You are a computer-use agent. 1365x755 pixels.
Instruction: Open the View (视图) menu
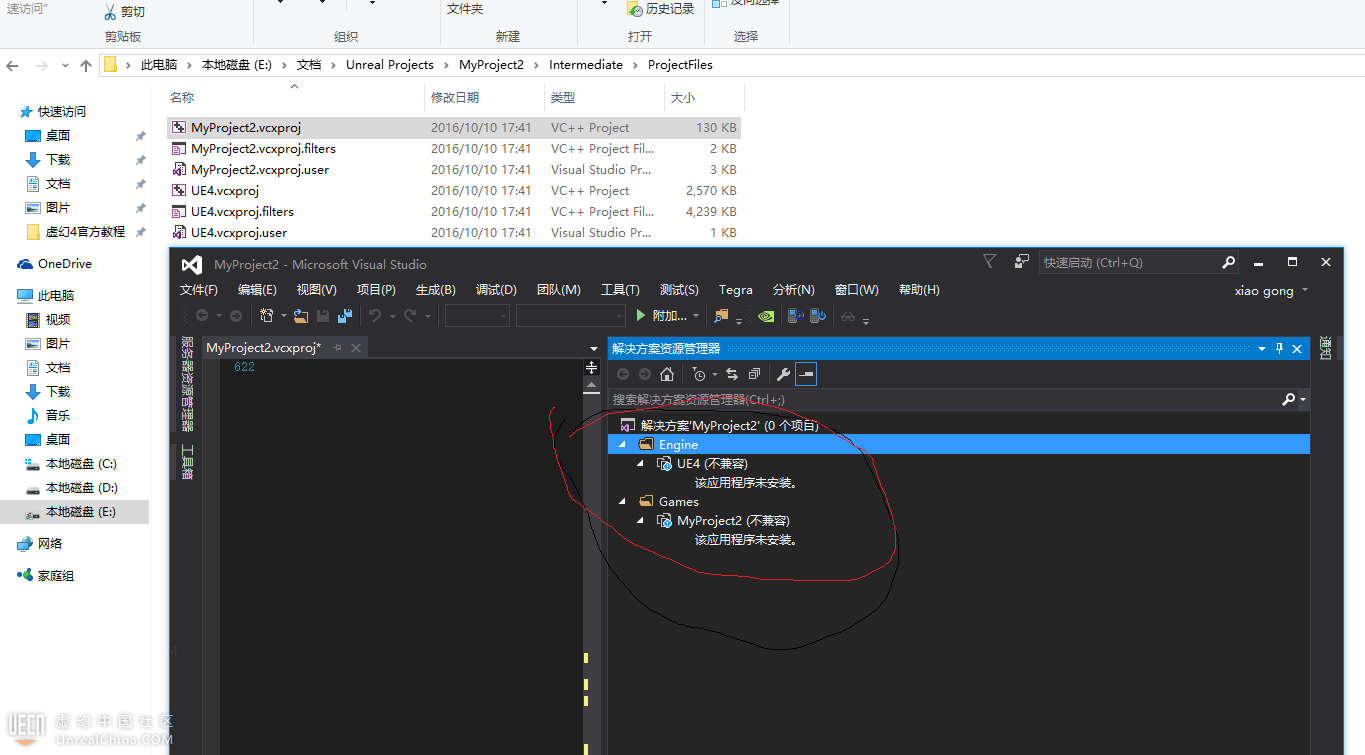coord(317,290)
